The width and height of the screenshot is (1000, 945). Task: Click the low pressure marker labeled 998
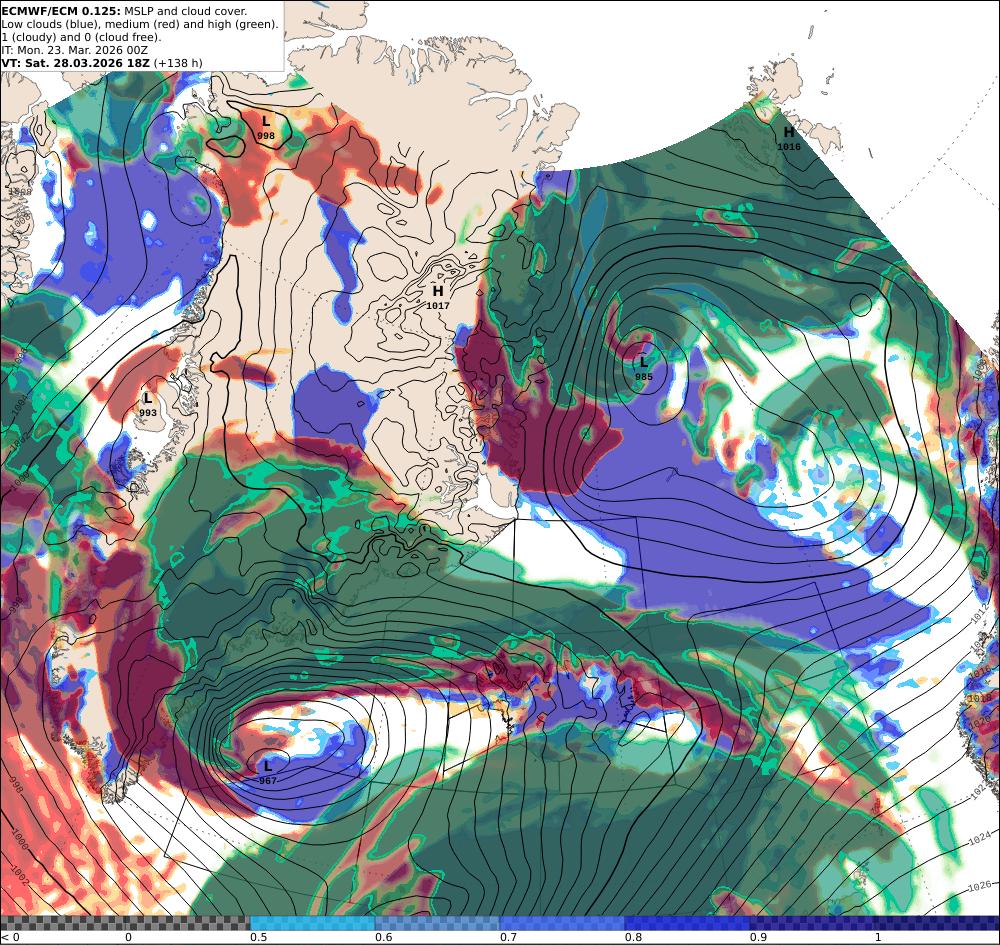(266, 127)
